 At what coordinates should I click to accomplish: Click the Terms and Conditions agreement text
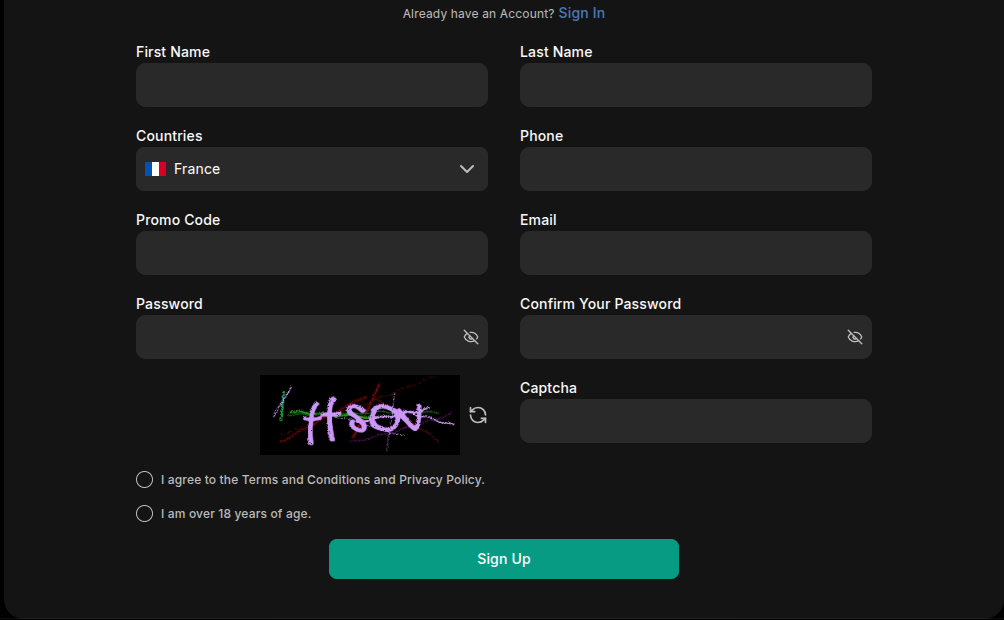click(323, 480)
